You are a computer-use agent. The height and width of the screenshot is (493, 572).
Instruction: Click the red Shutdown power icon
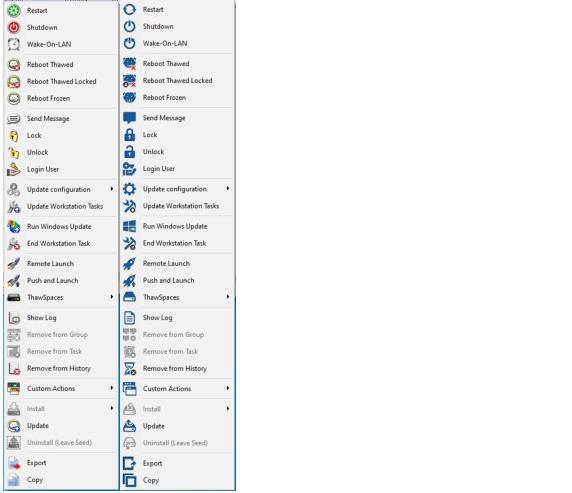14,27
